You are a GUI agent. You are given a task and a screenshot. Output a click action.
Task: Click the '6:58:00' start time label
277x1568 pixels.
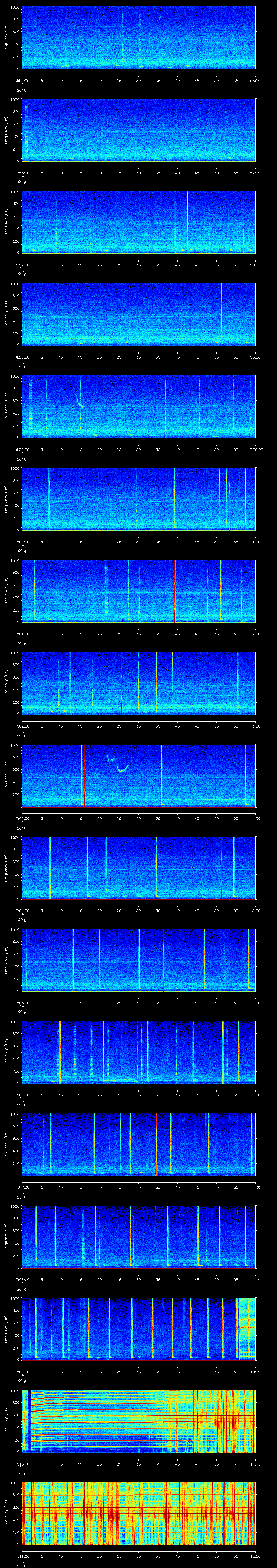22,357
